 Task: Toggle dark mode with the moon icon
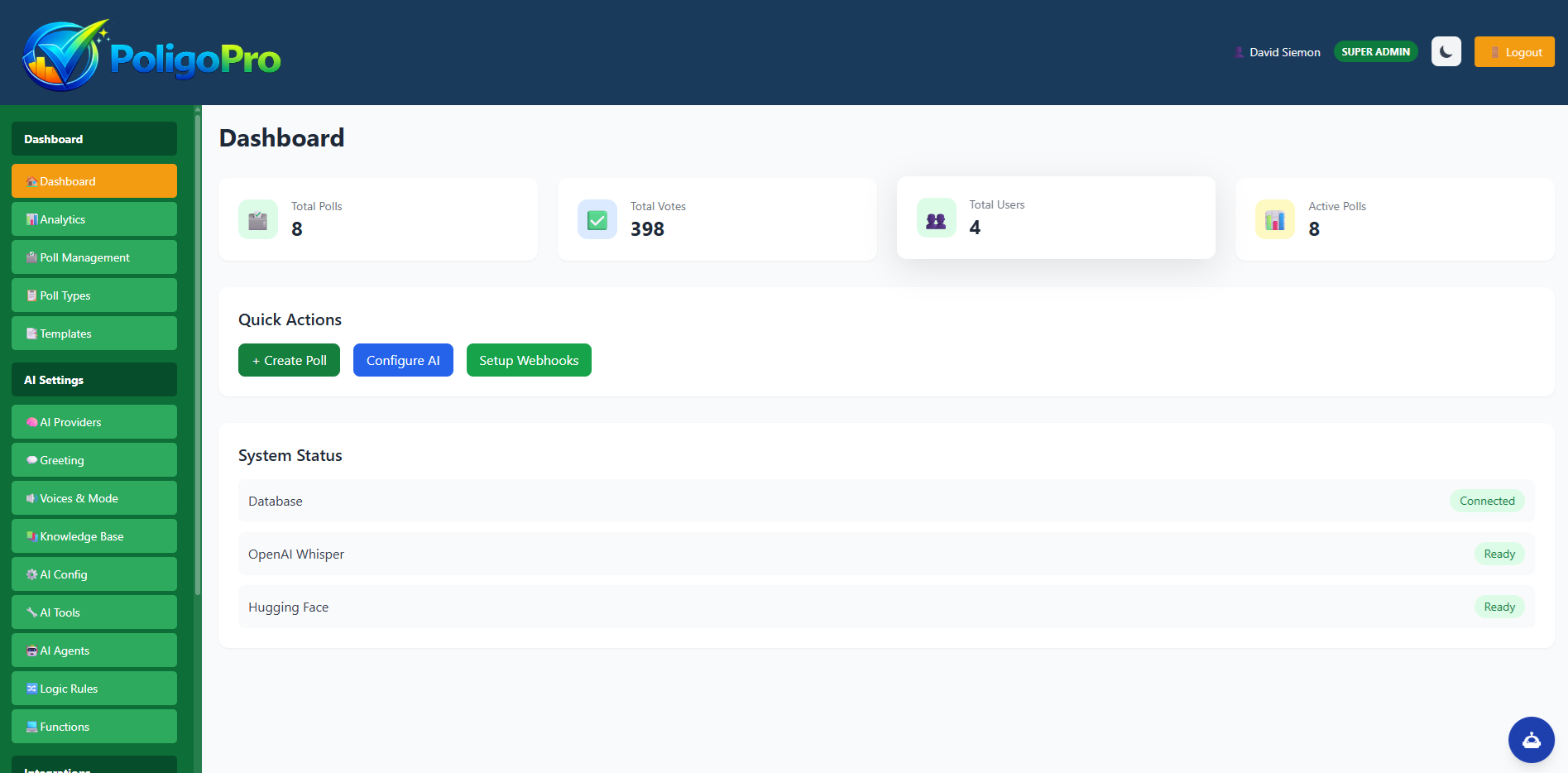click(x=1446, y=52)
